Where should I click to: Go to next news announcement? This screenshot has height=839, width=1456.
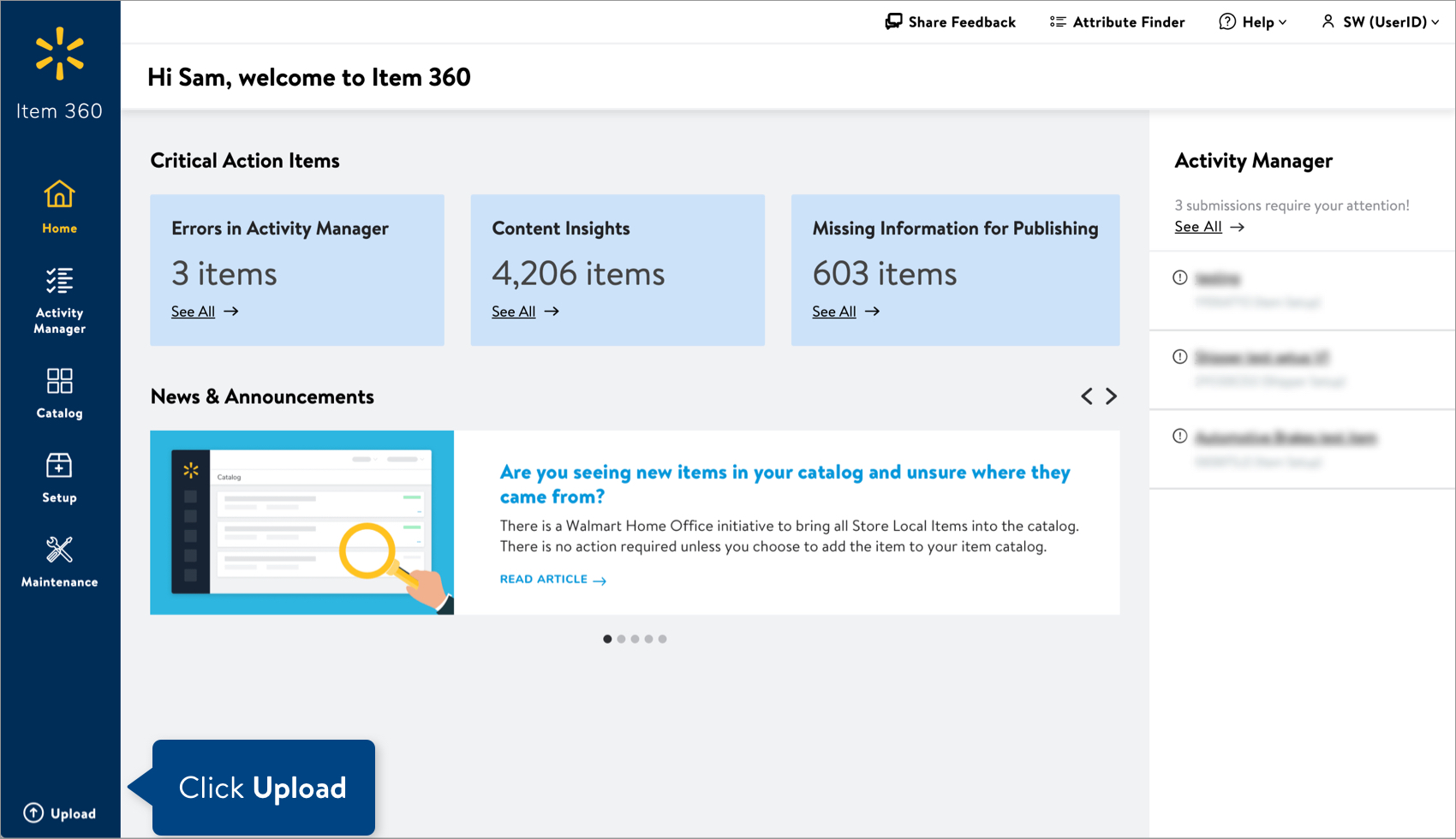pos(1111,396)
